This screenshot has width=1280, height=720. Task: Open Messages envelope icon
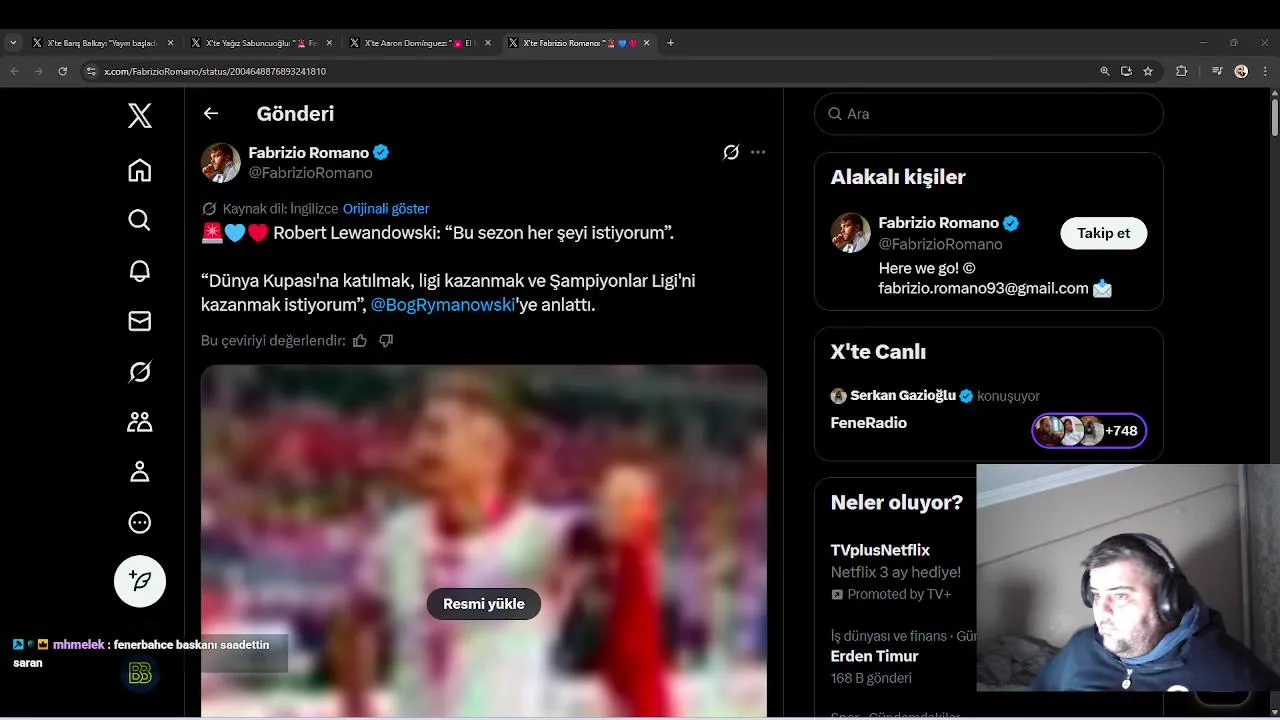140,321
